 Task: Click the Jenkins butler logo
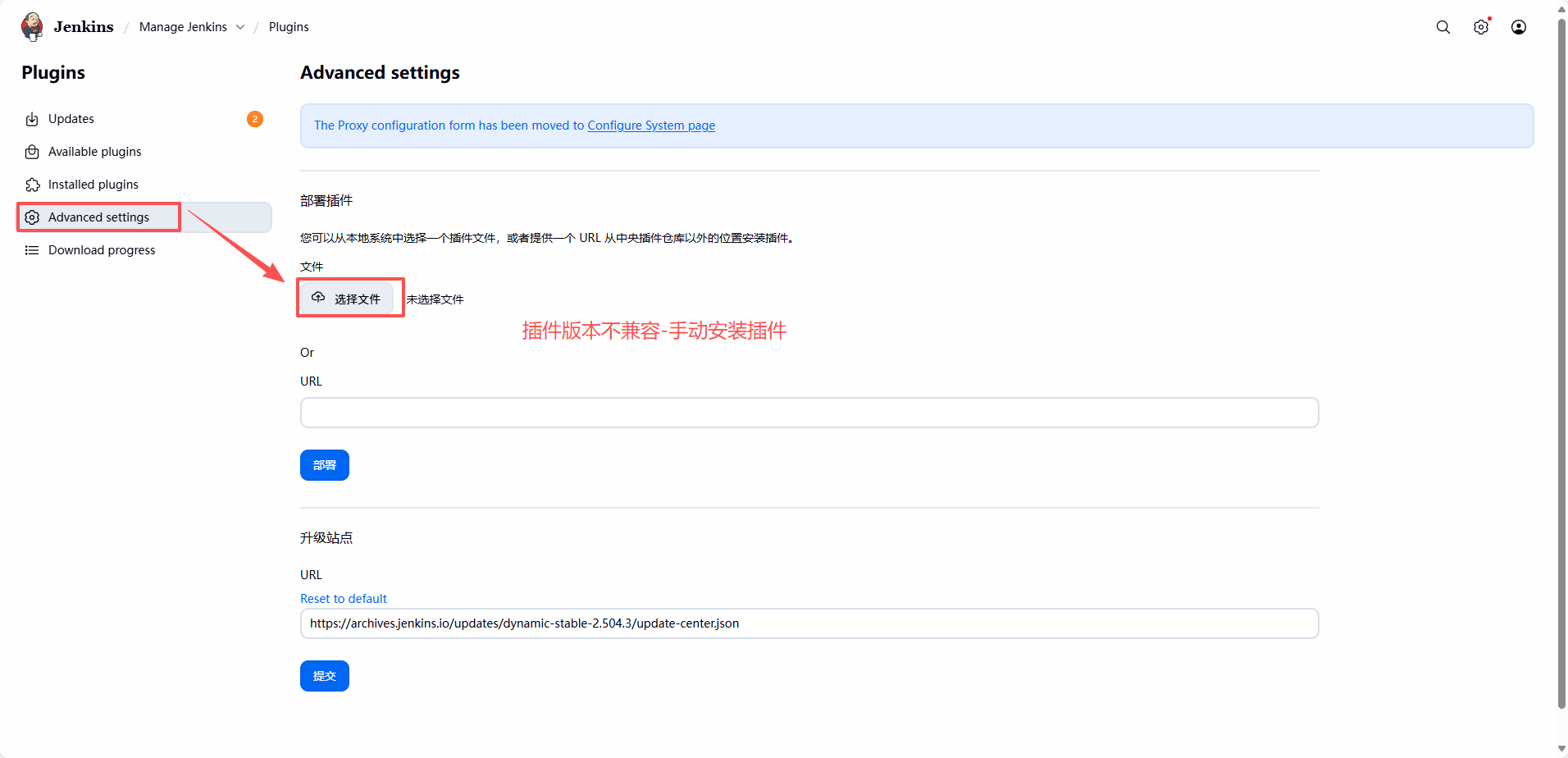click(x=33, y=26)
